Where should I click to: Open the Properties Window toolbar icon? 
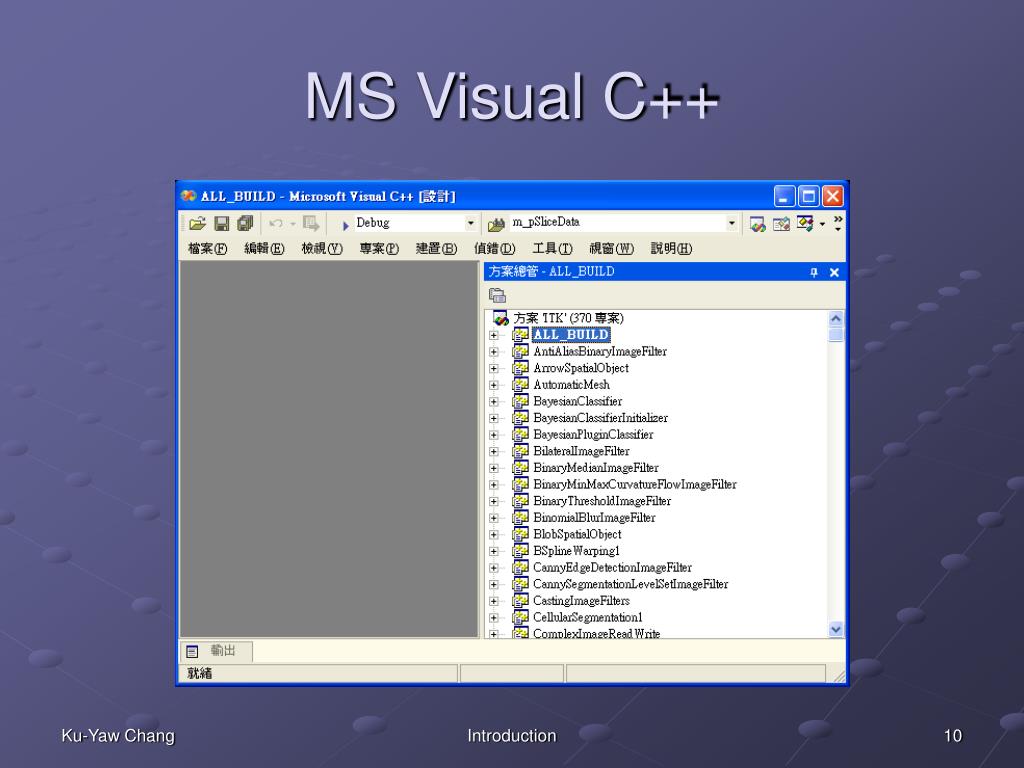pyautogui.click(x=781, y=224)
